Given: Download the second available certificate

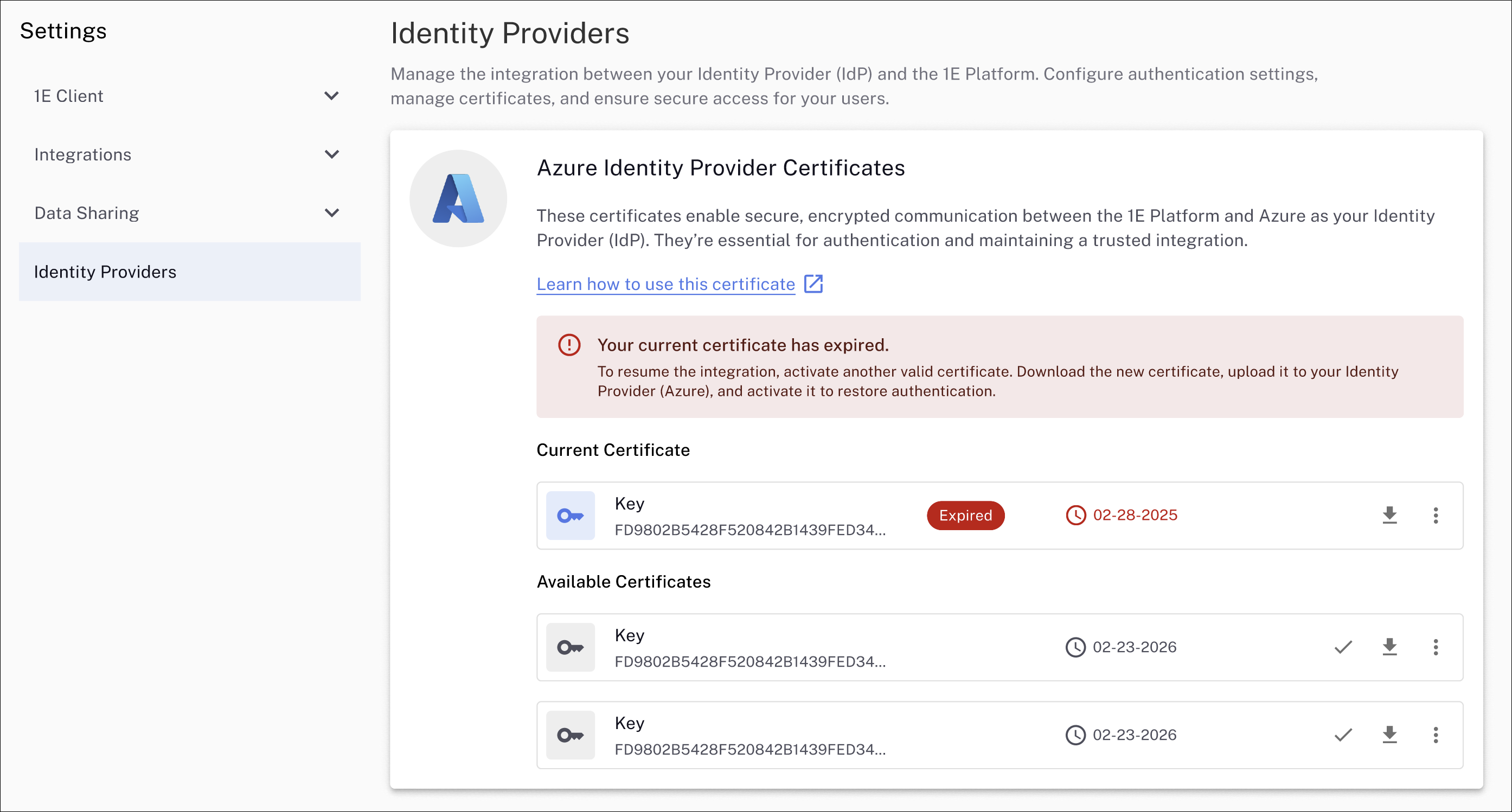Looking at the screenshot, I should 1389,734.
